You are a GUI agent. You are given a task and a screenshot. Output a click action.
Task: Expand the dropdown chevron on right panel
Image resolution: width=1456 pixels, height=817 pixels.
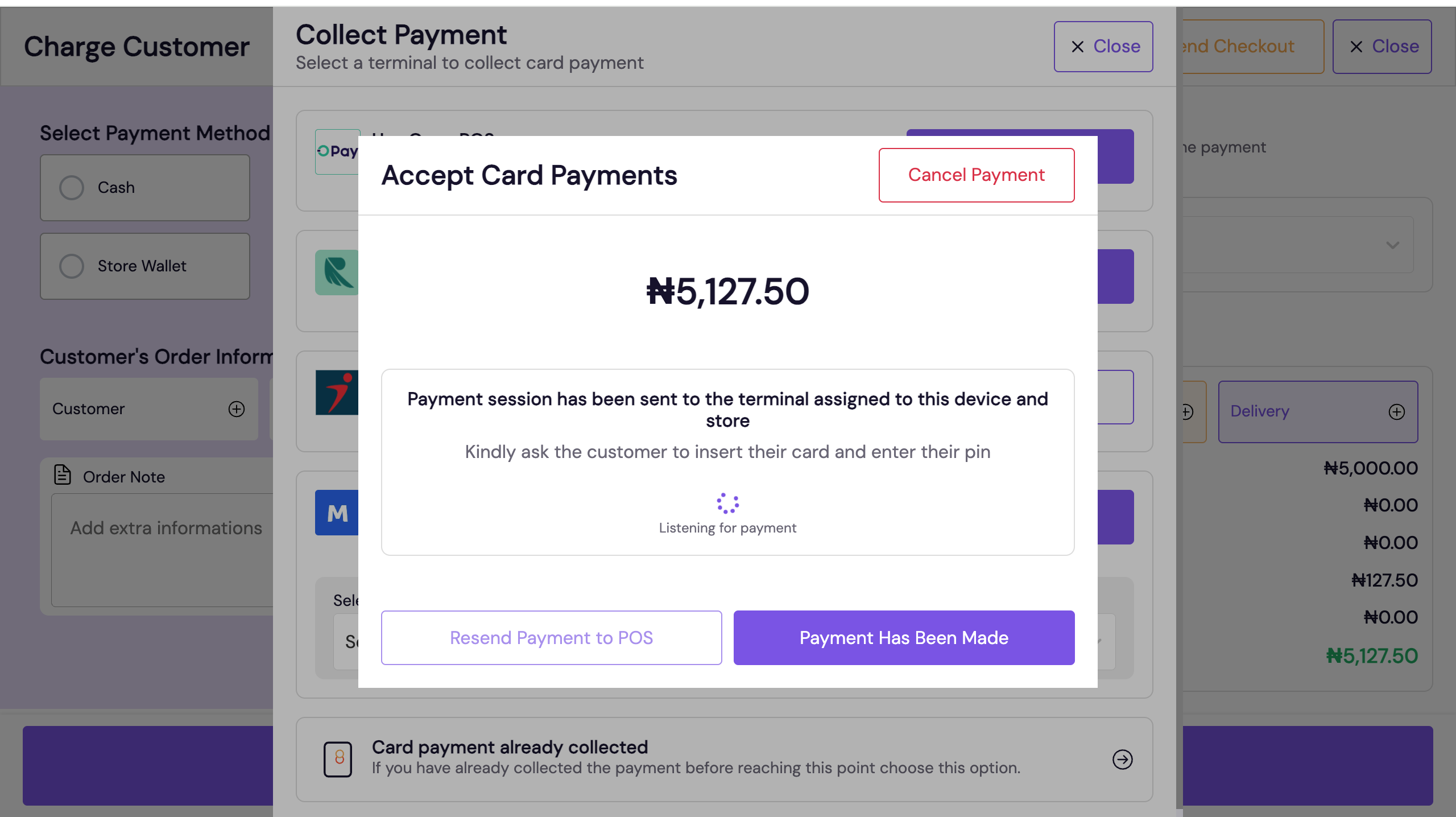[1392, 245]
